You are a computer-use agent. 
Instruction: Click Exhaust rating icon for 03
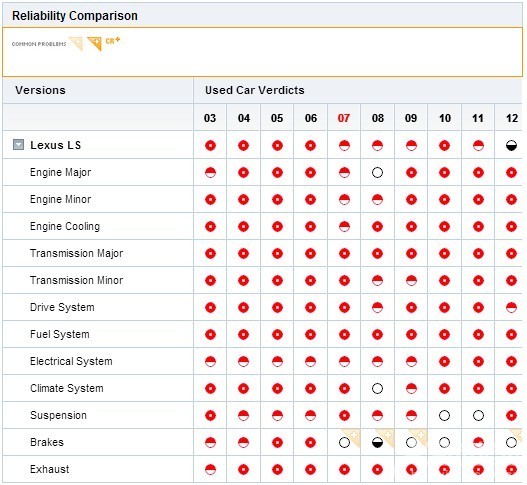click(x=210, y=470)
